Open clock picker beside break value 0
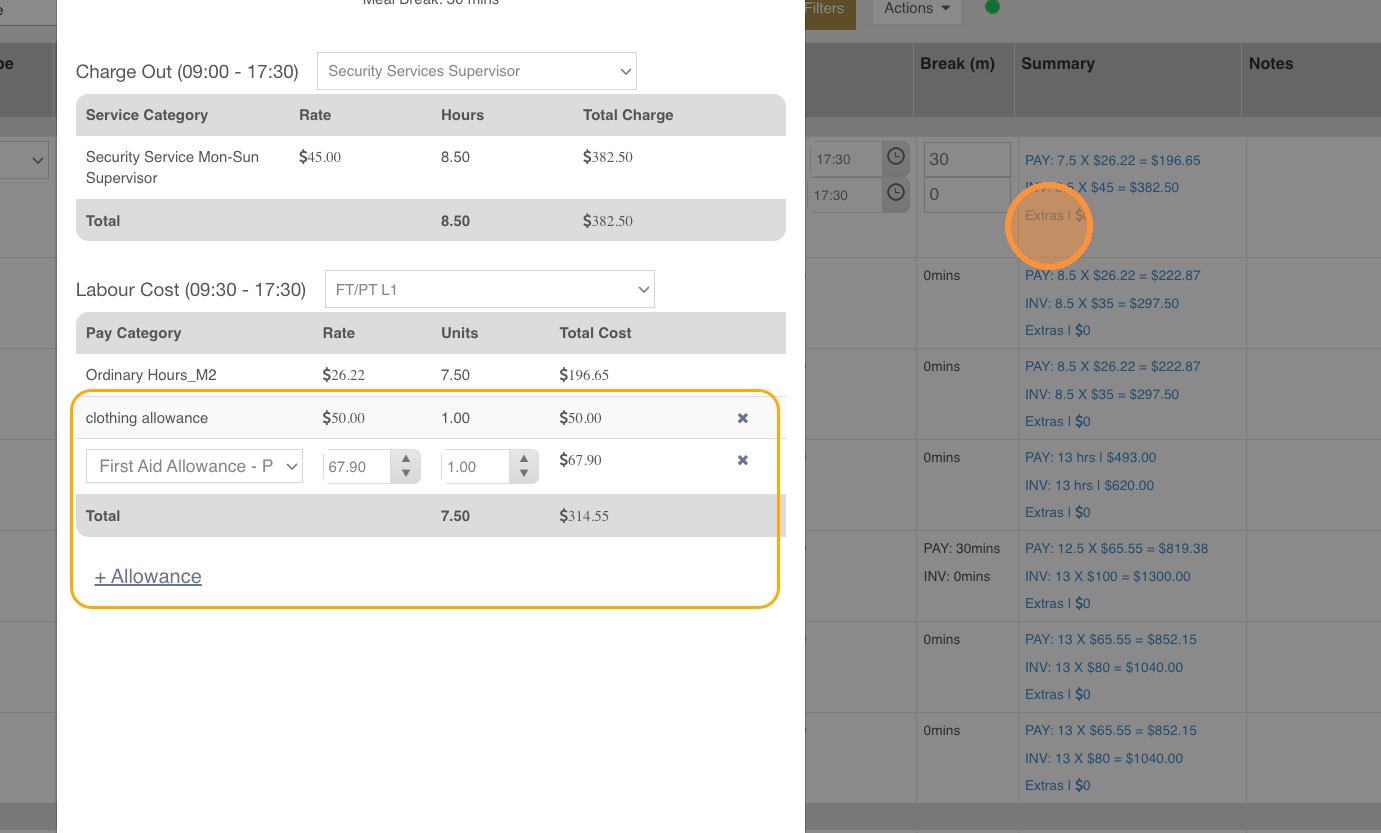1381x833 pixels. click(895, 194)
